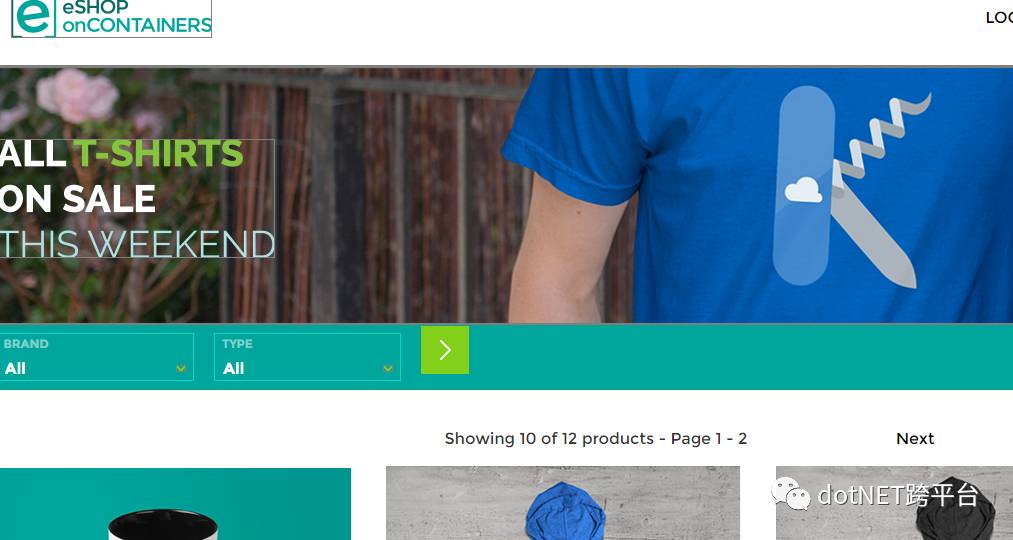Click the WeChat watermark icon
The height and width of the screenshot is (540, 1013).
[790, 494]
